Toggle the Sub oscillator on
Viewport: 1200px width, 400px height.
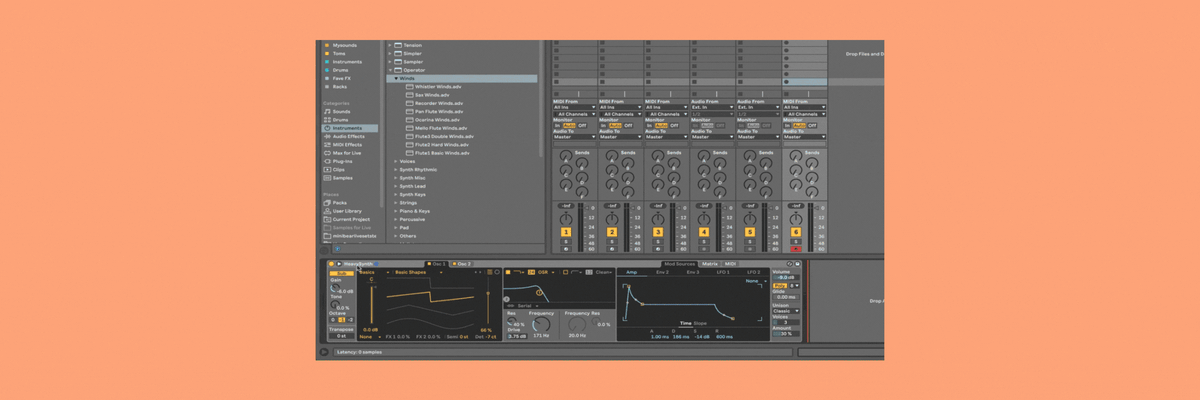coord(342,272)
